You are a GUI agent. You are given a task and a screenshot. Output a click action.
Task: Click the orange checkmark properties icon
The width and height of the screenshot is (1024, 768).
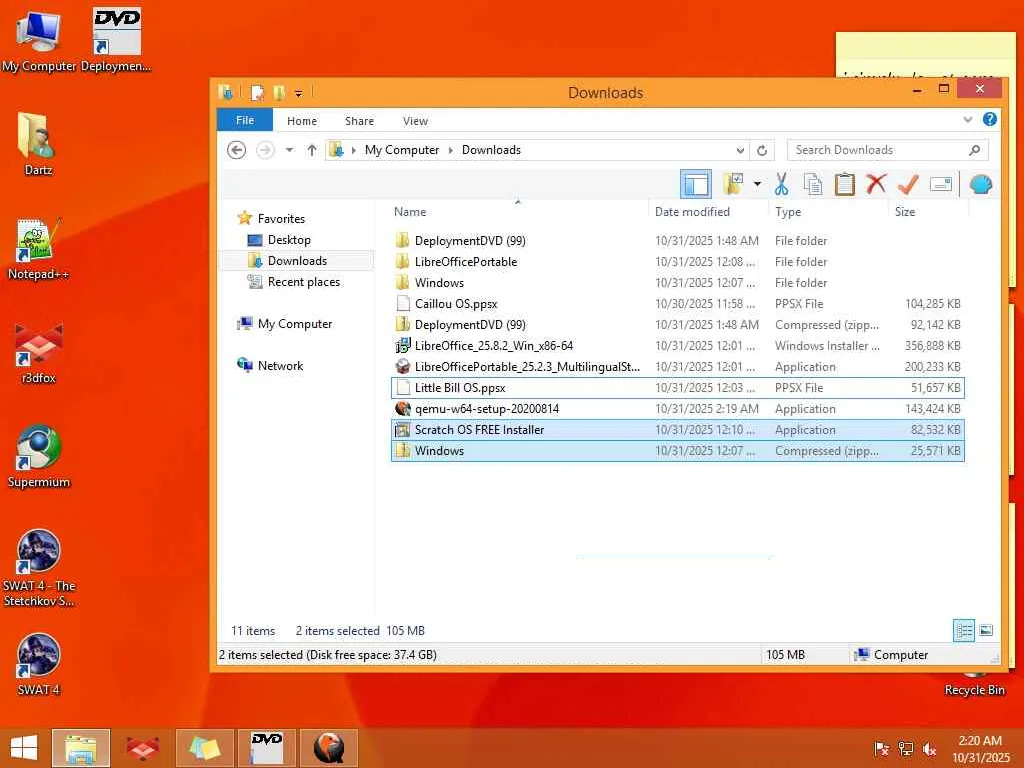pos(908,184)
